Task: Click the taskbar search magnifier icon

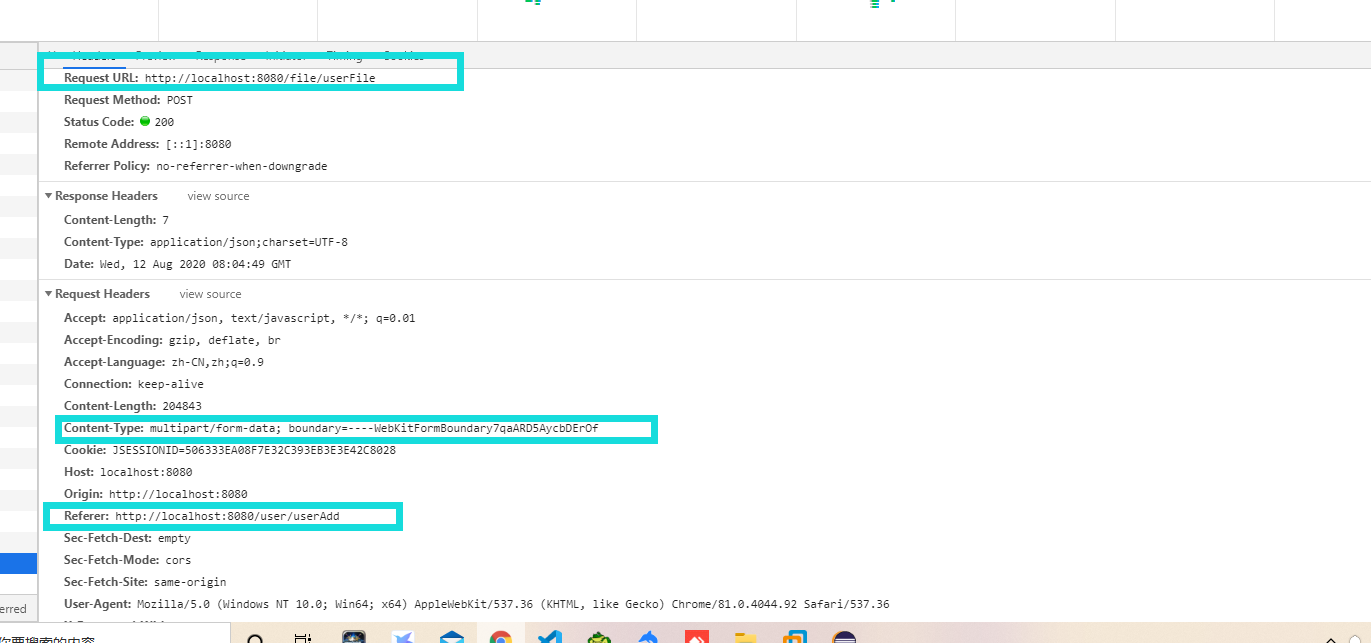Action: click(255, 637)
